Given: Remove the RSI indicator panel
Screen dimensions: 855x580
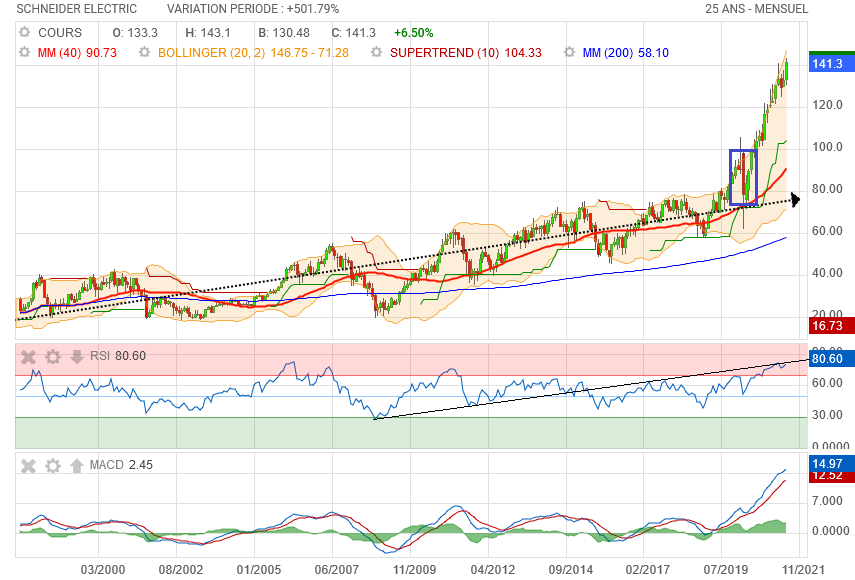Looking at the screenshot, I should point(29,356).
